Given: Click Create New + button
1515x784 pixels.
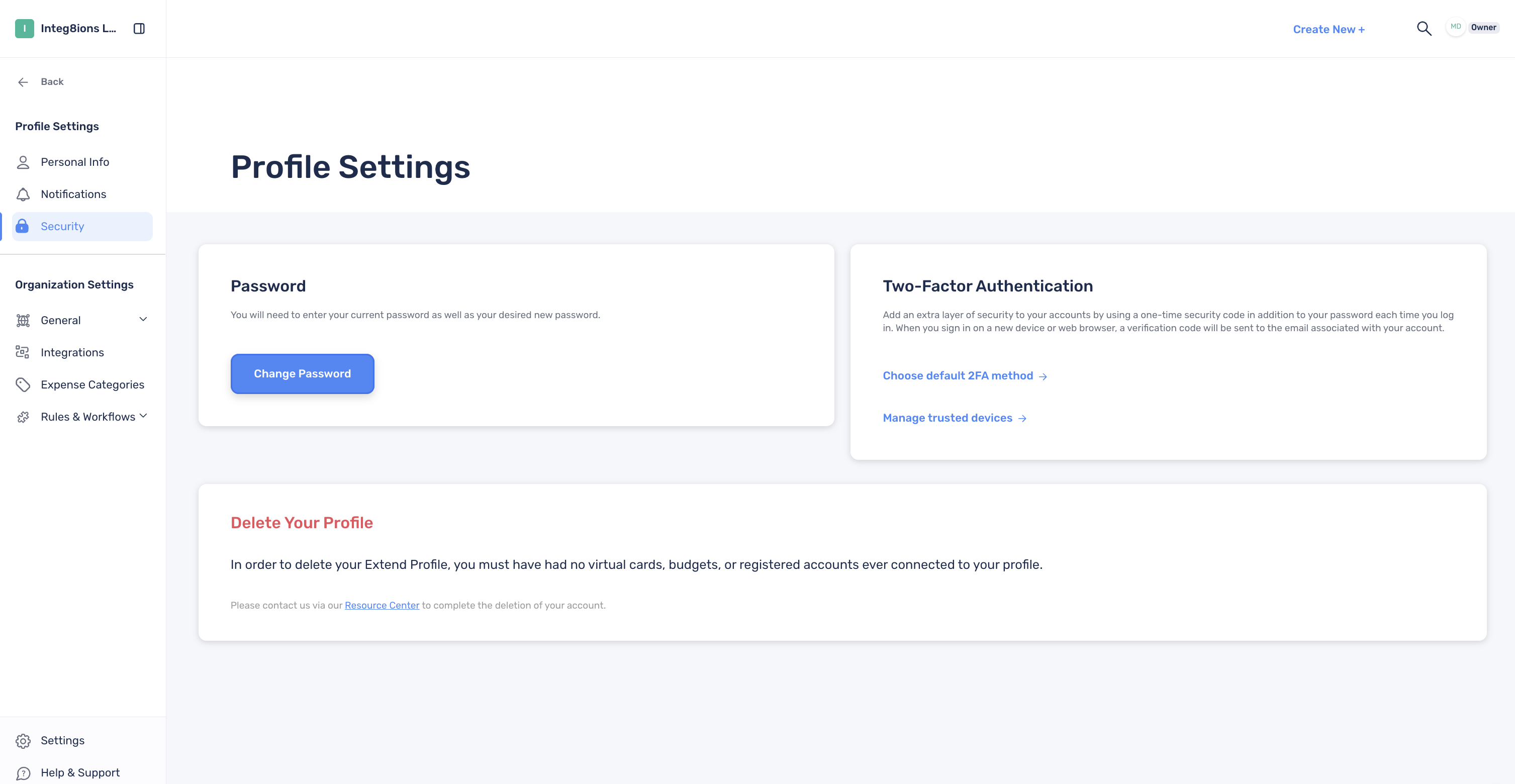Looking at the screenshot, I should 1329,30.
